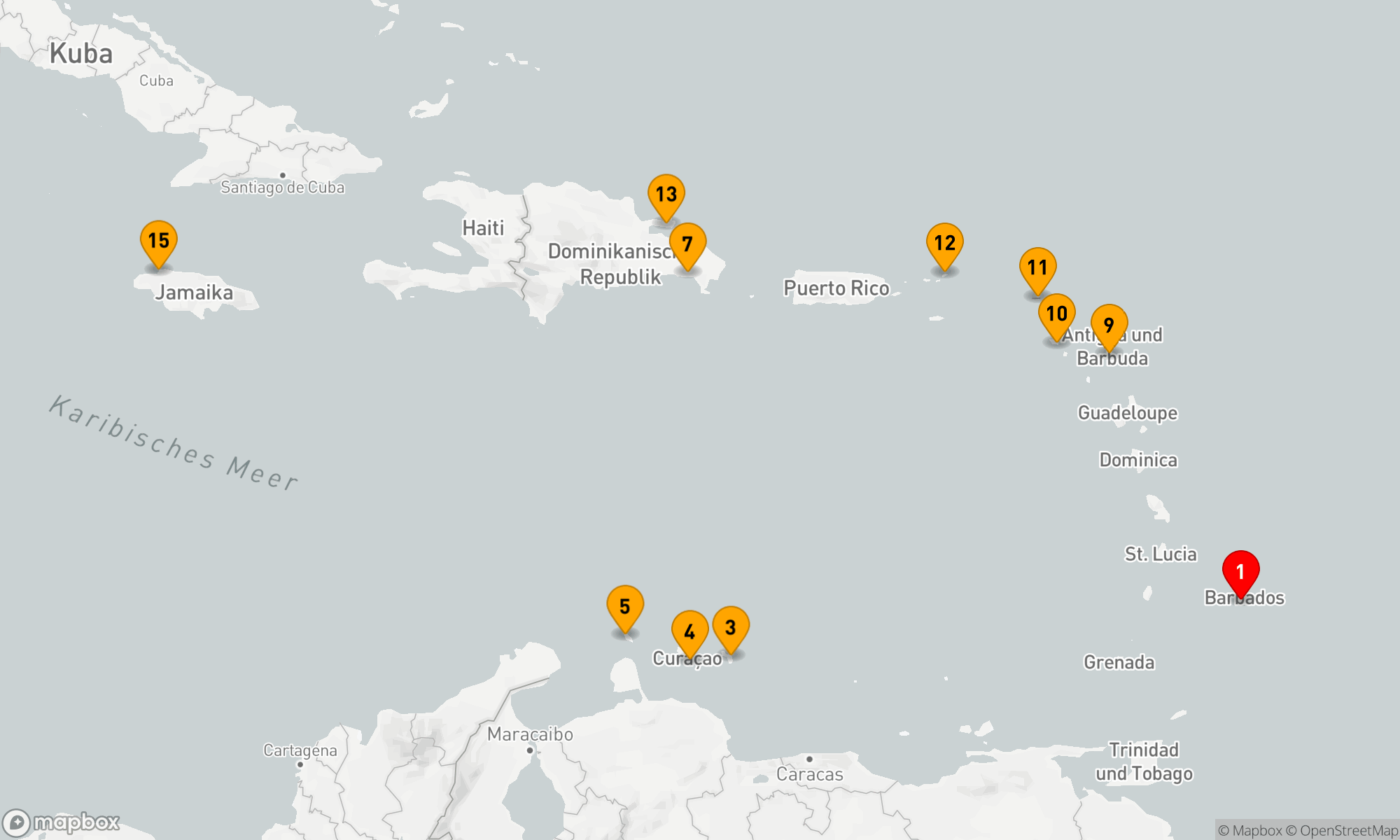Click the red marker numbered 1
The height and width of the screenshot is (840, 1400).
1240,571
